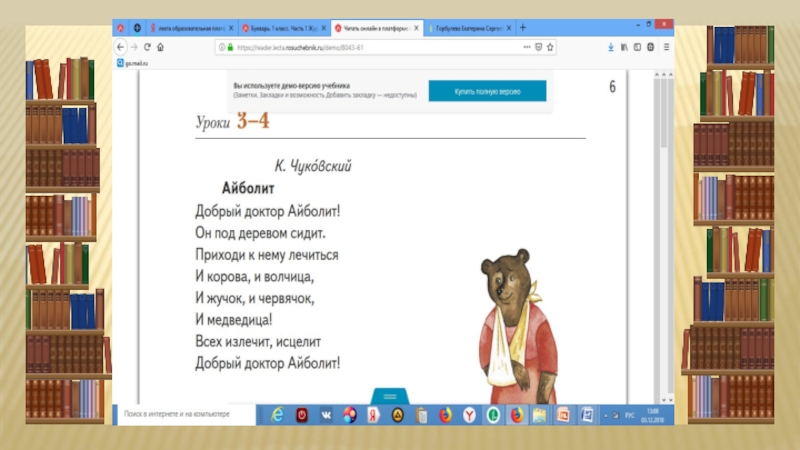Save page to Pocket
The height and width of the screenshot is (450, 800).
pyautogui.click(x=538, y=47)
